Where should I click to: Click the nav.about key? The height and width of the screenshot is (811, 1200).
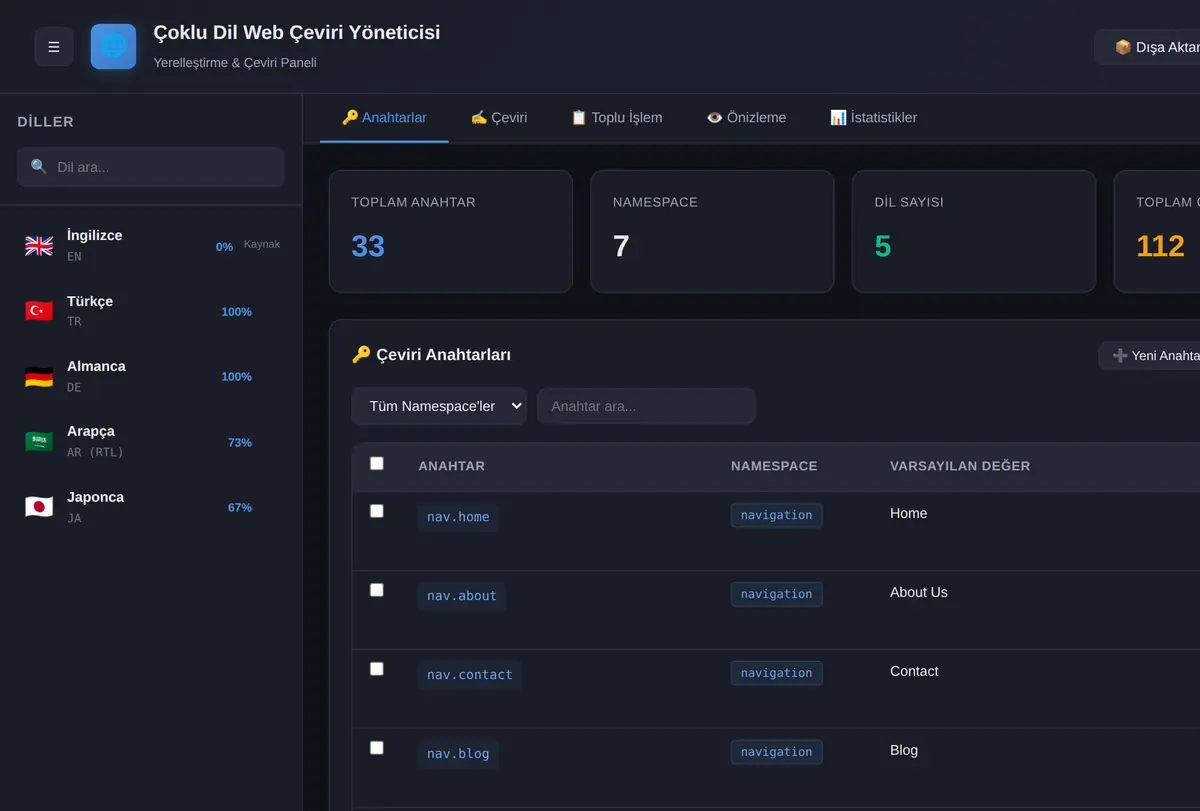click(462, 596)
